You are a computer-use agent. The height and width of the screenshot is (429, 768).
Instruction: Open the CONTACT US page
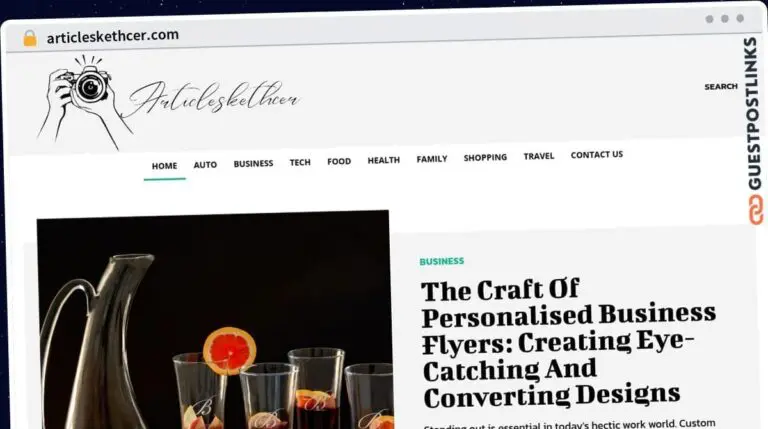pos(597,155)
